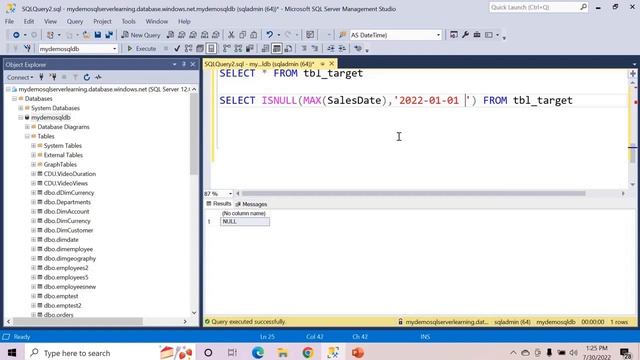Image resolution: width=640 pixels, height=360 pixels.
Task: Click the Comment out selected lines icon
Action: point(304,49)
